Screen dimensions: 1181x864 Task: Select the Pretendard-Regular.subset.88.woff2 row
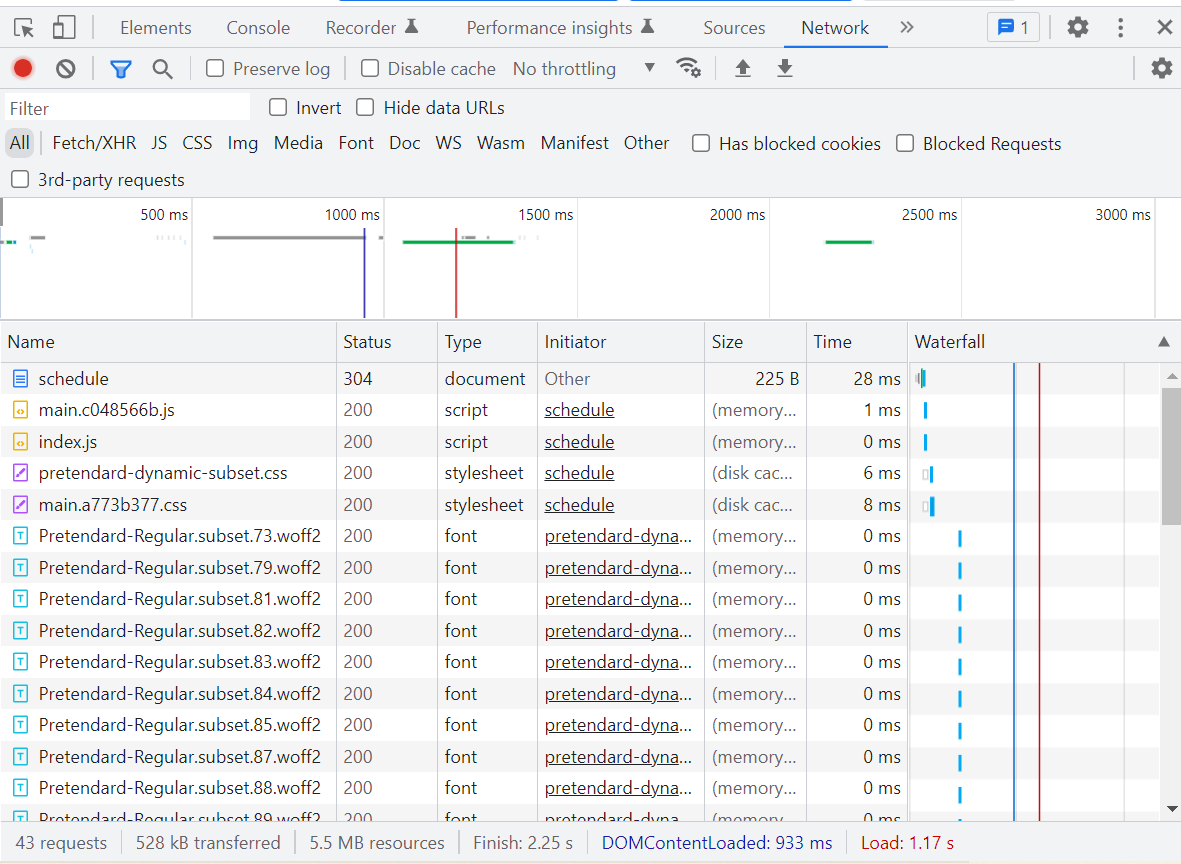tap(579, 788)
